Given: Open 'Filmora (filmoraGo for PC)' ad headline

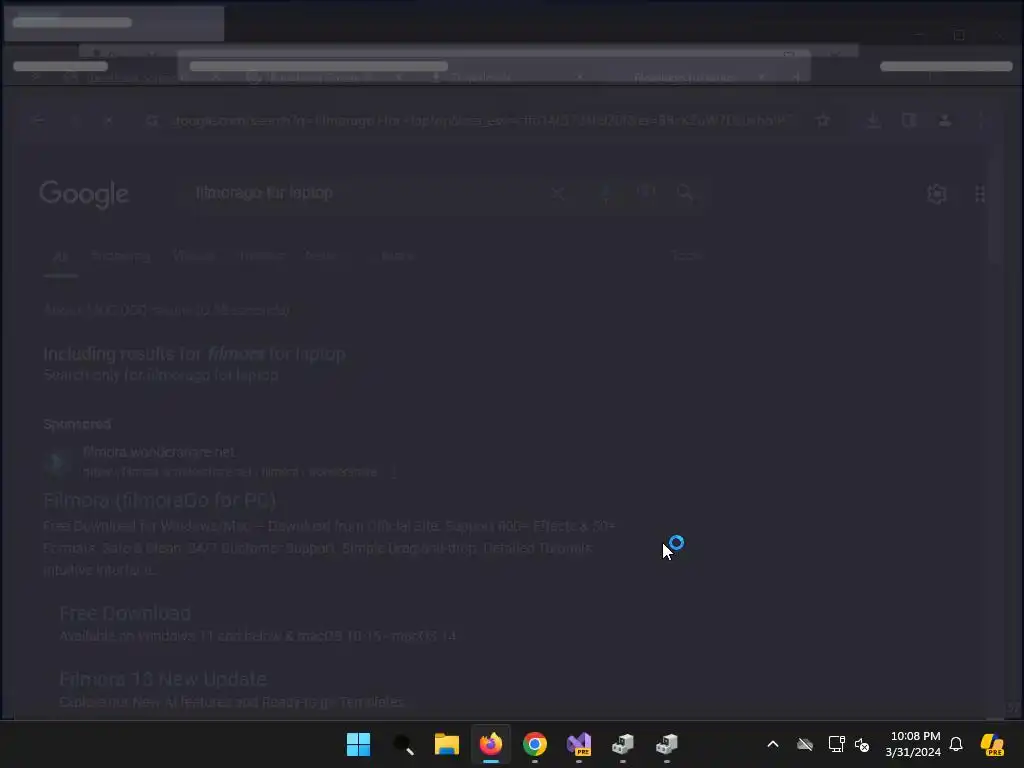Looking at the screenshot, I should 159,500.
